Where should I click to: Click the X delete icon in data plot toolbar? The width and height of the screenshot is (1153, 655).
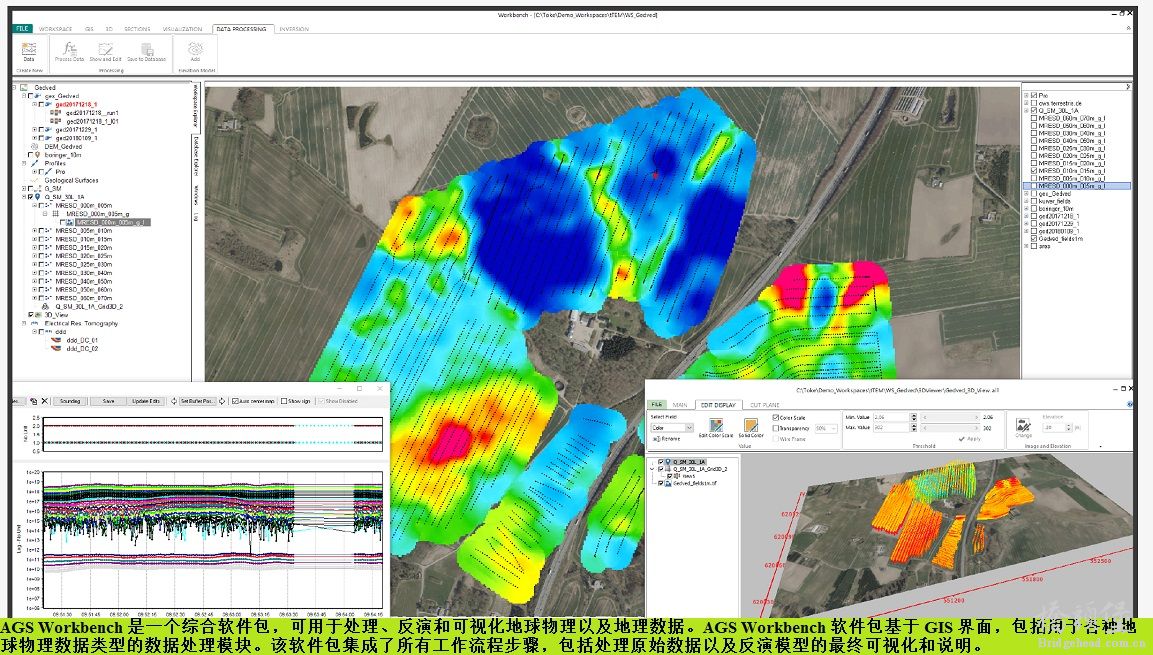(44, 401)
